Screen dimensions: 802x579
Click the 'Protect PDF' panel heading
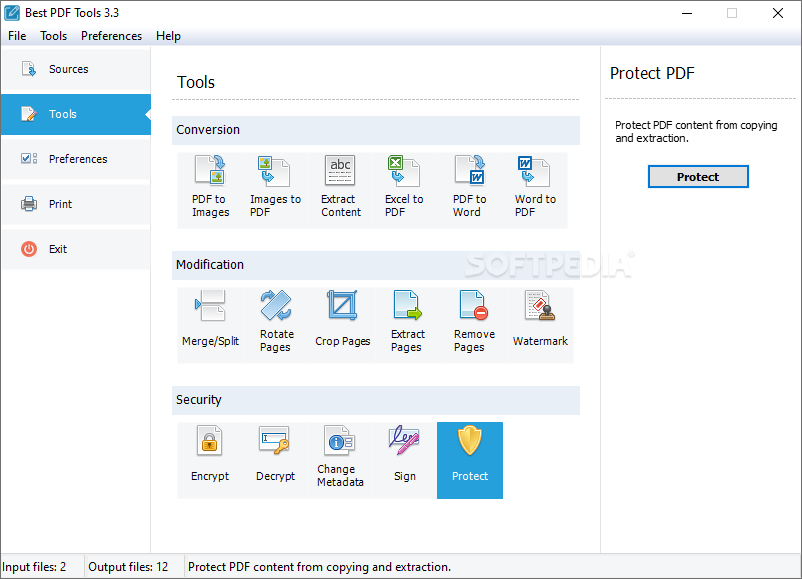click(652, 73)
